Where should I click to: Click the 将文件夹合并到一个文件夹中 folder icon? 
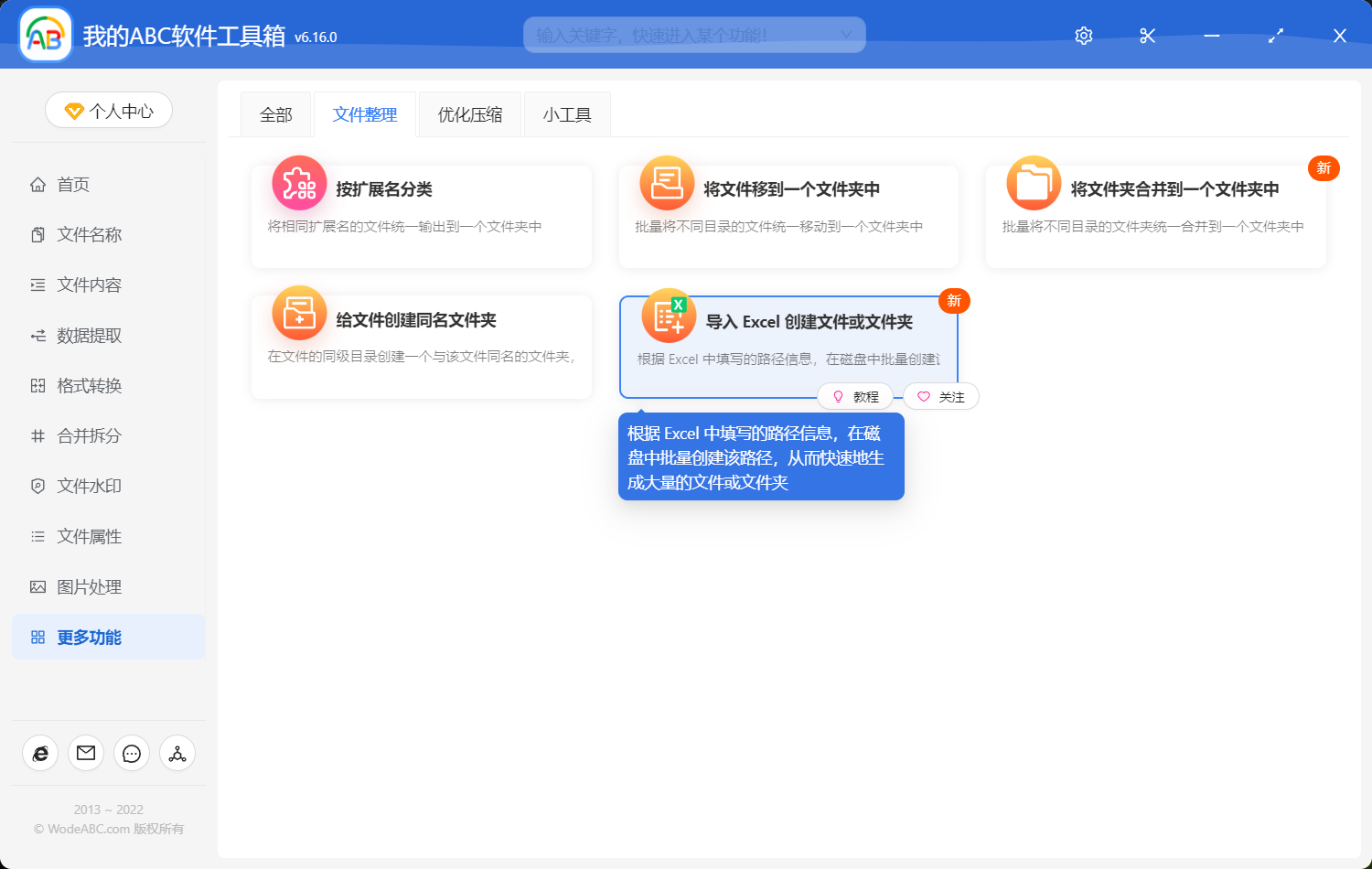pos(1034,183)
